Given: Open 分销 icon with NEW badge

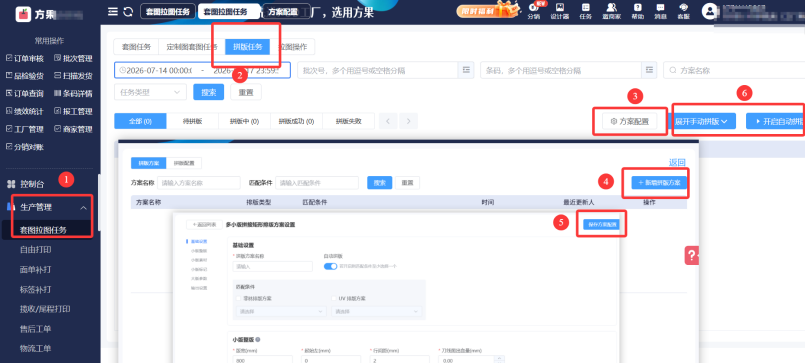Looking at the screenshot, I should 534,11.
